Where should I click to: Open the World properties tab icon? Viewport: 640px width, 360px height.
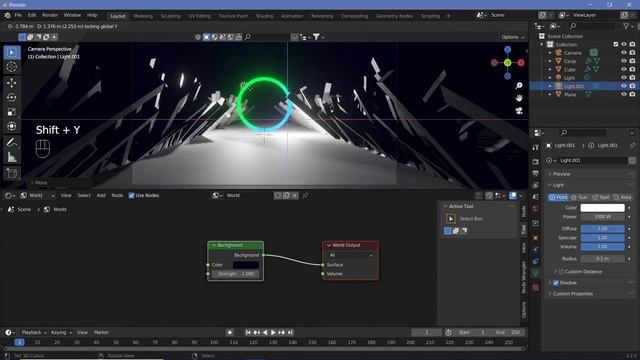click(536, 209)
